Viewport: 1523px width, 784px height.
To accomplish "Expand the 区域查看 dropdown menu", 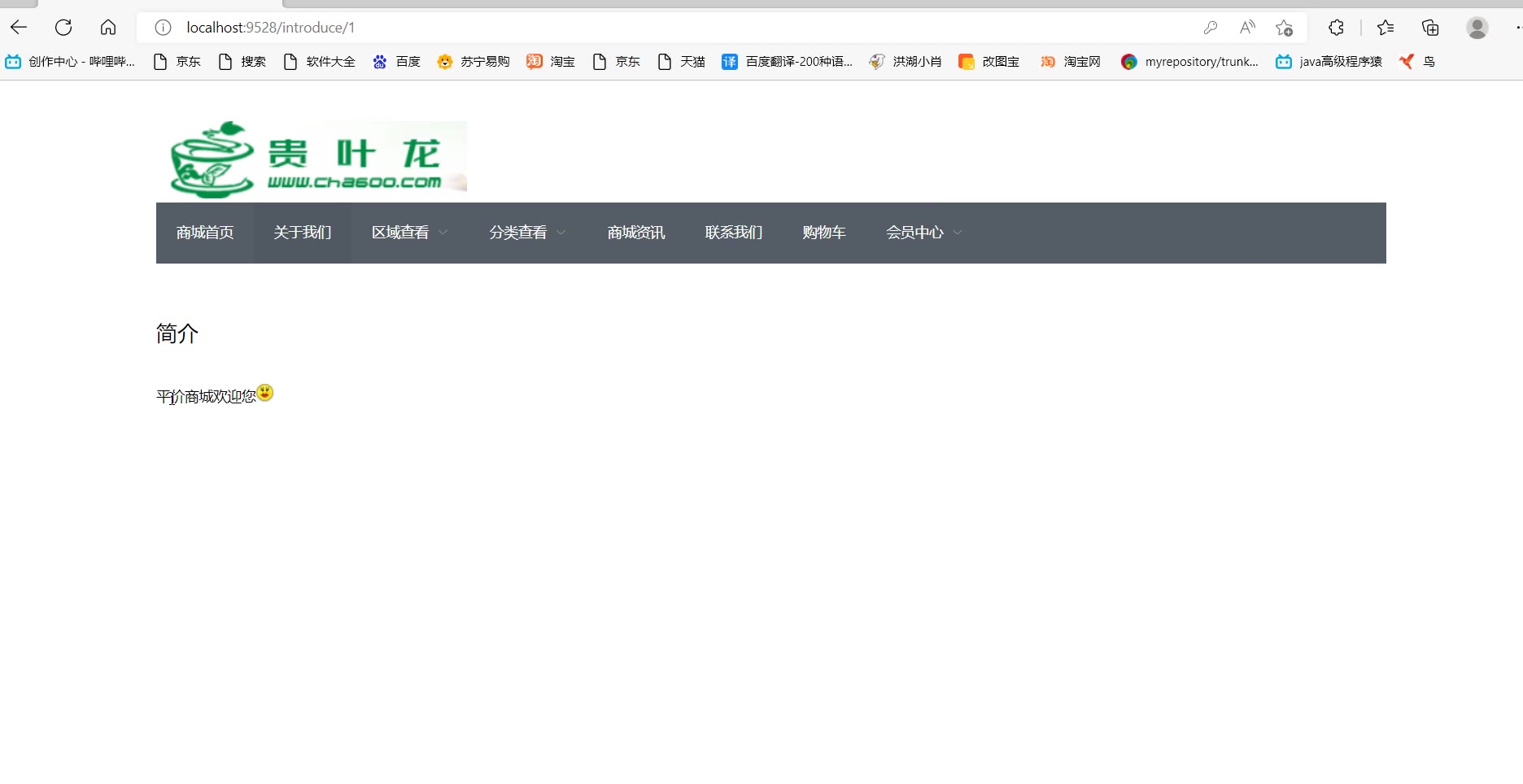I will click(410, 233).
